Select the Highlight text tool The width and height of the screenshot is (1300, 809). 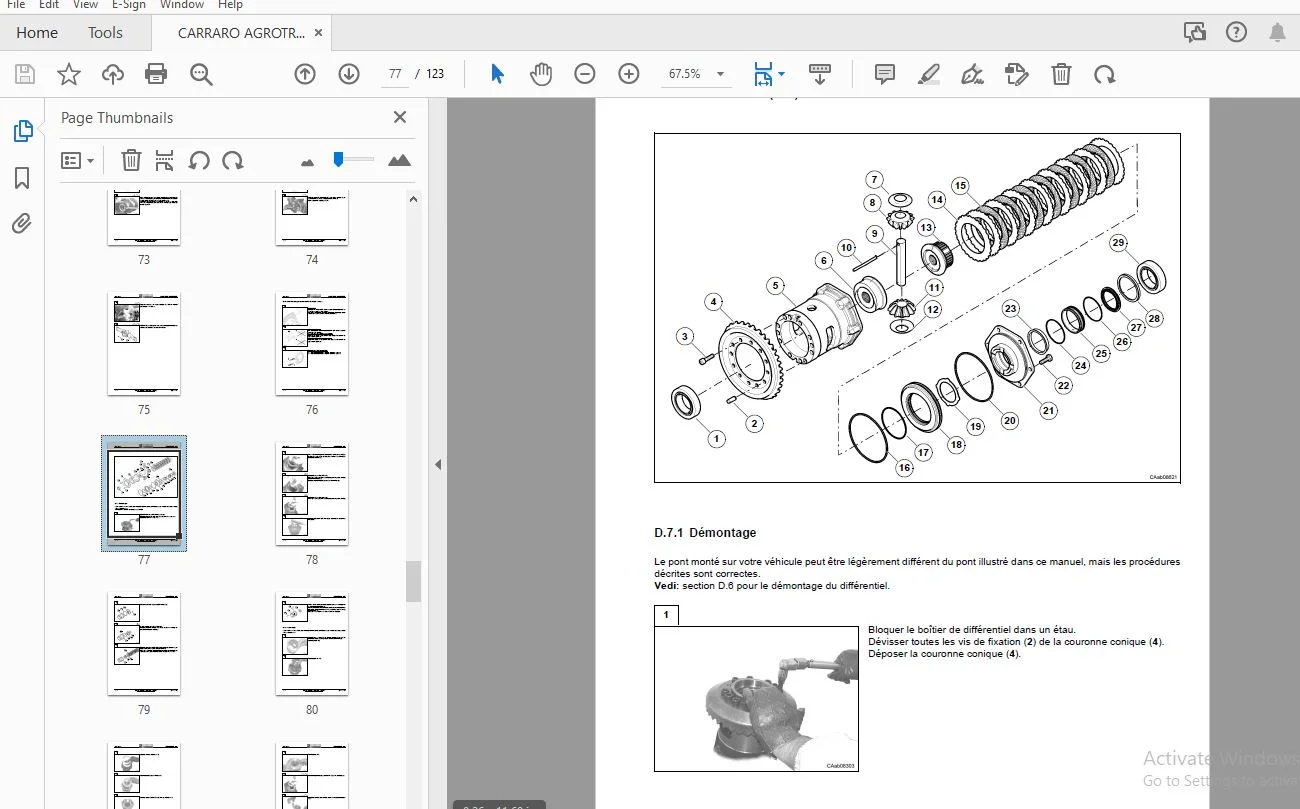click(929, 74)
